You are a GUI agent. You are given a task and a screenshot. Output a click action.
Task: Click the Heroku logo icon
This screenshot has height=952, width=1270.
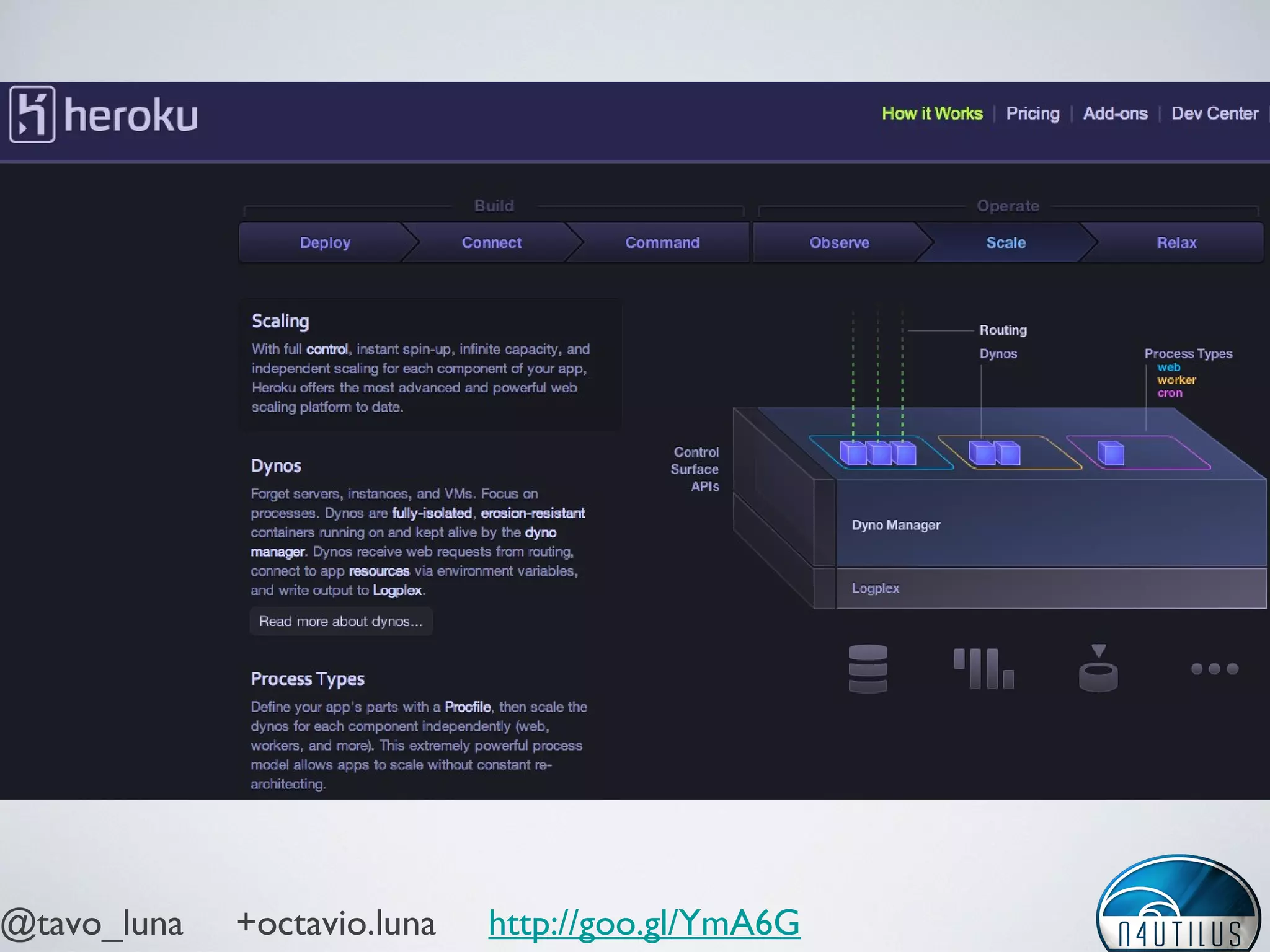(32, 114)
